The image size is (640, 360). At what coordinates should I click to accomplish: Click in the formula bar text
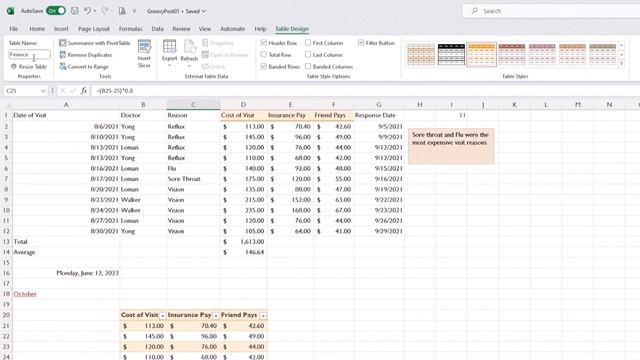point(115,91)
